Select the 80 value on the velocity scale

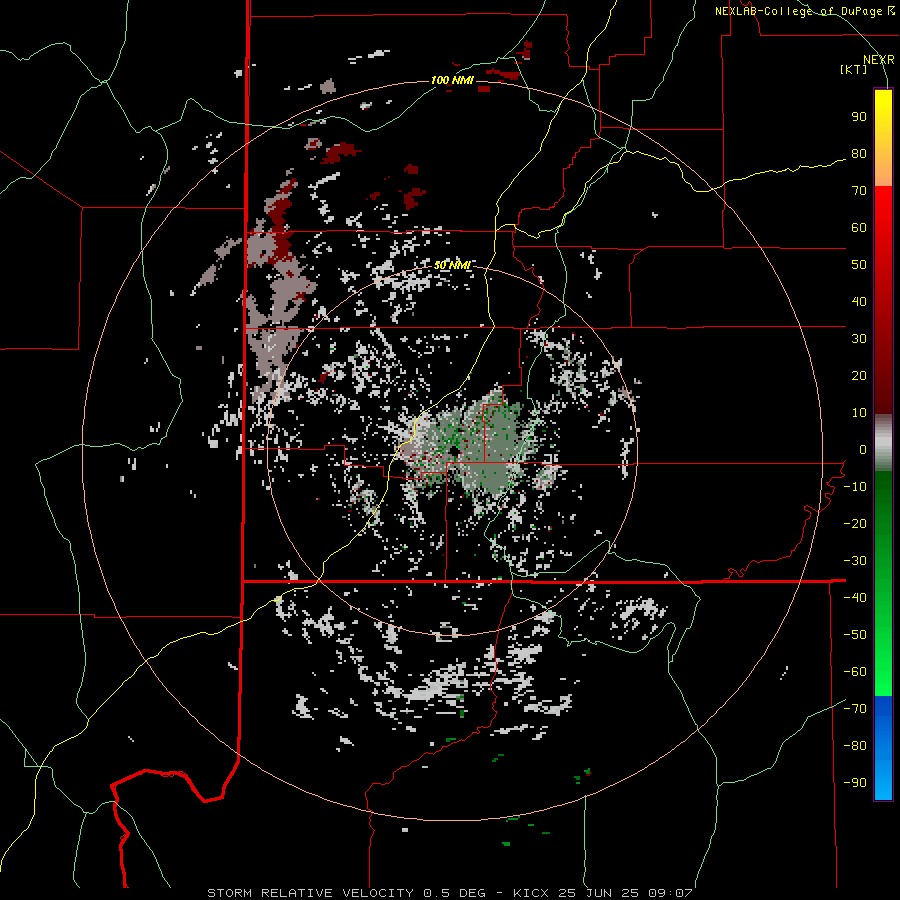859,154
